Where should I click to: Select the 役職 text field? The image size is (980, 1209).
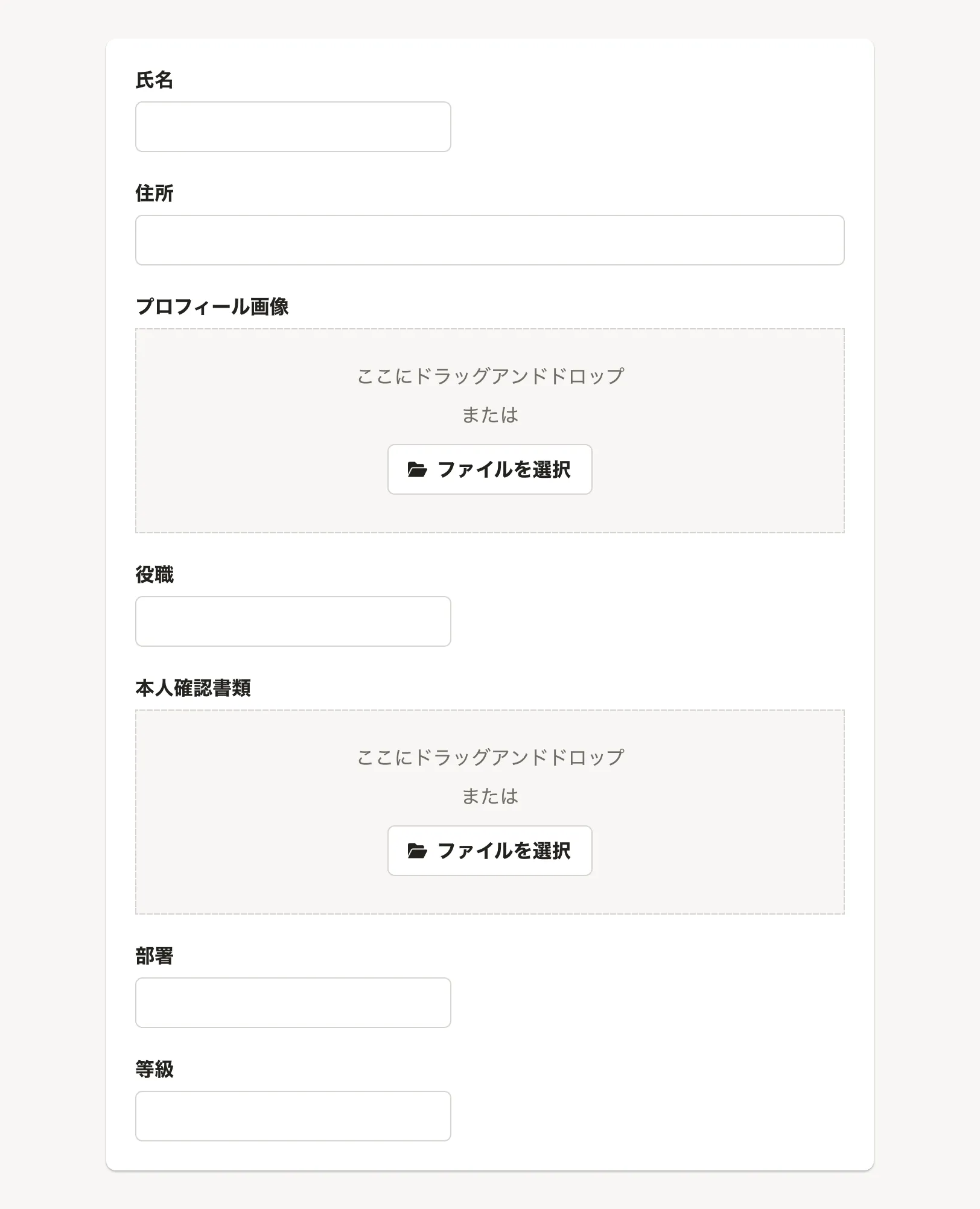point(293,621)
